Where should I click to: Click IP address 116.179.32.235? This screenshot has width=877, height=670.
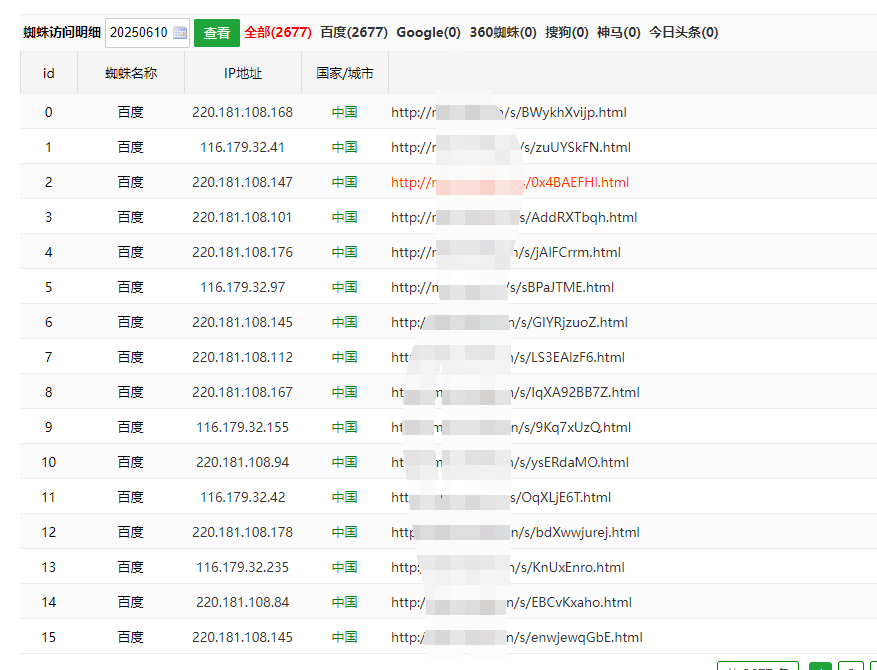[242, 568]
